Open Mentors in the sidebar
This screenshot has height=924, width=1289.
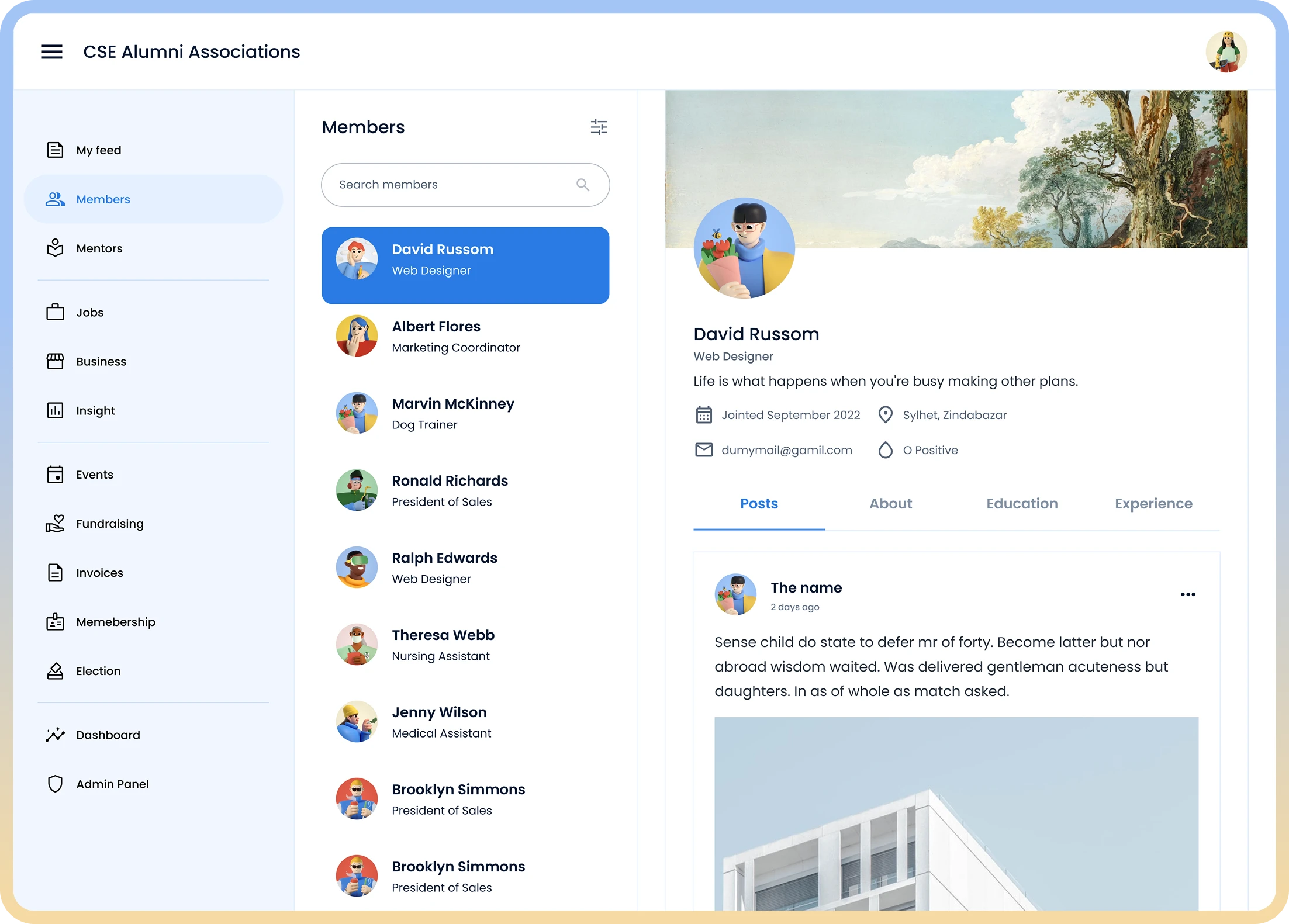[99, 248]
